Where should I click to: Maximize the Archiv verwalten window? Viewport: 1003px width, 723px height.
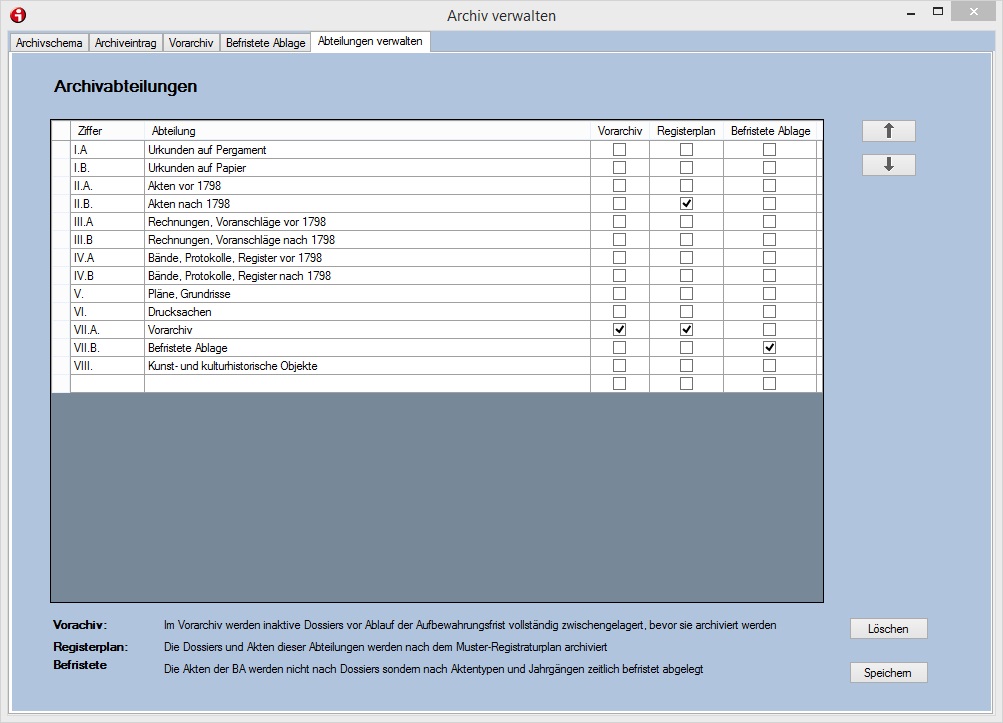click(938, 13)
